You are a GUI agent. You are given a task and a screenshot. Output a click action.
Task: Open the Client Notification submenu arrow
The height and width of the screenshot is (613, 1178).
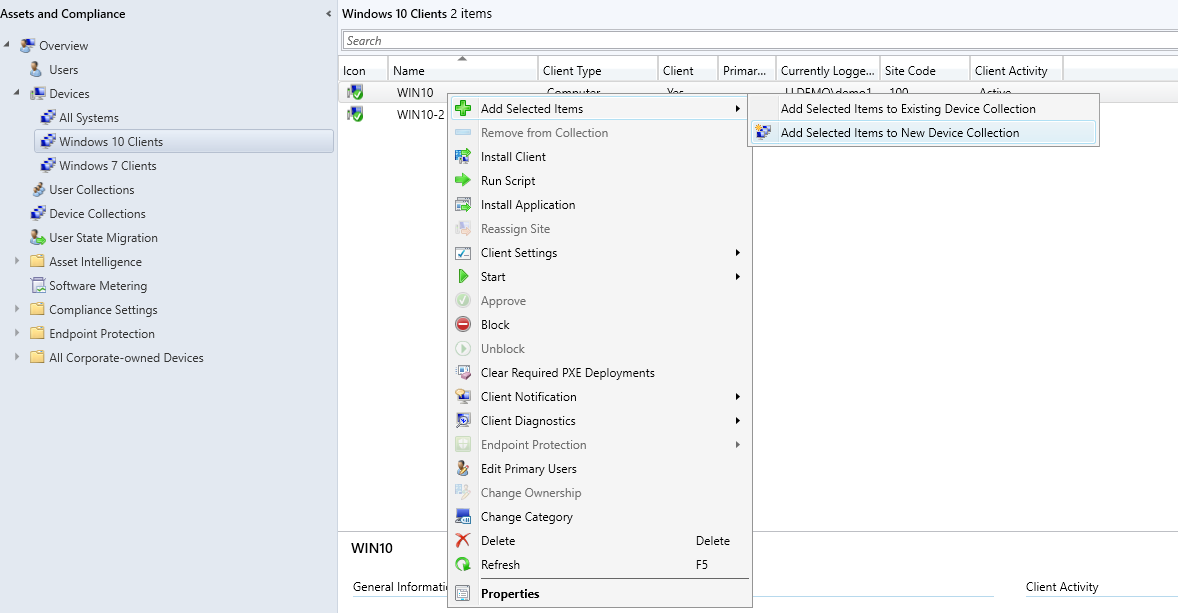coord(738,397)
